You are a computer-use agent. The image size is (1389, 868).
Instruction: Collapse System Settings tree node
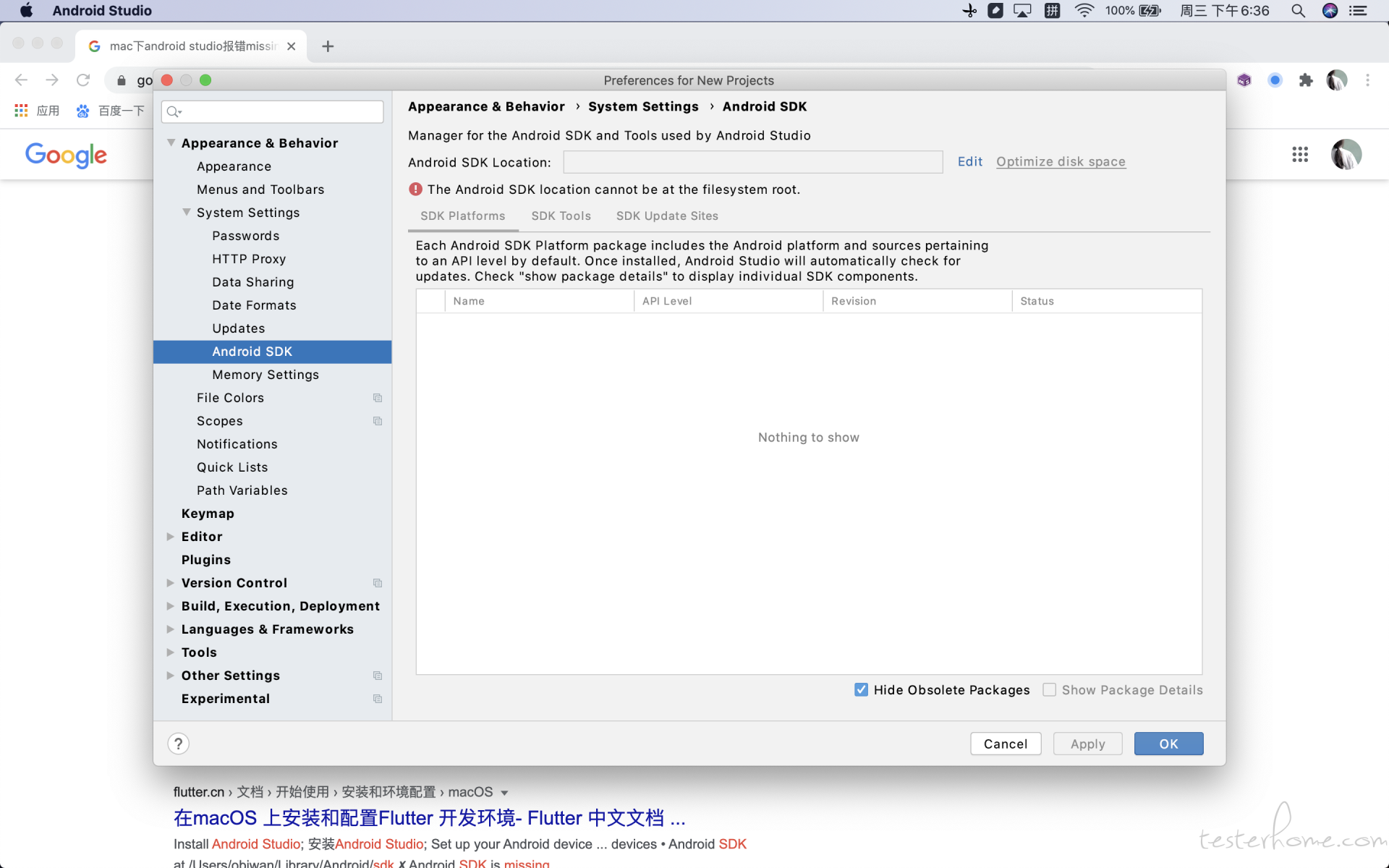point(187,212)
